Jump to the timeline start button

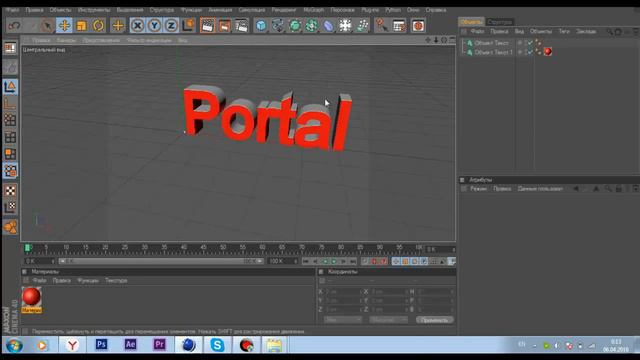[305, 261]
